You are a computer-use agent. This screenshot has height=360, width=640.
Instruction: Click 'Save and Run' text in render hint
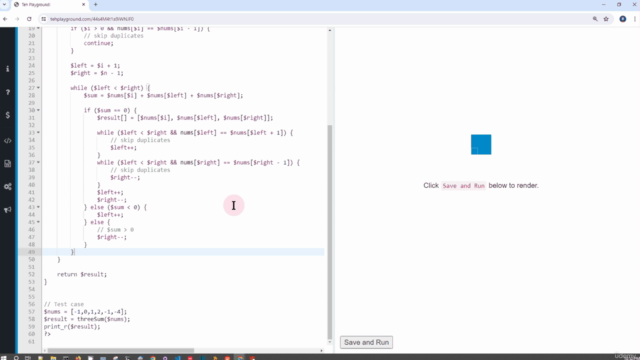[x=463, y=186]
